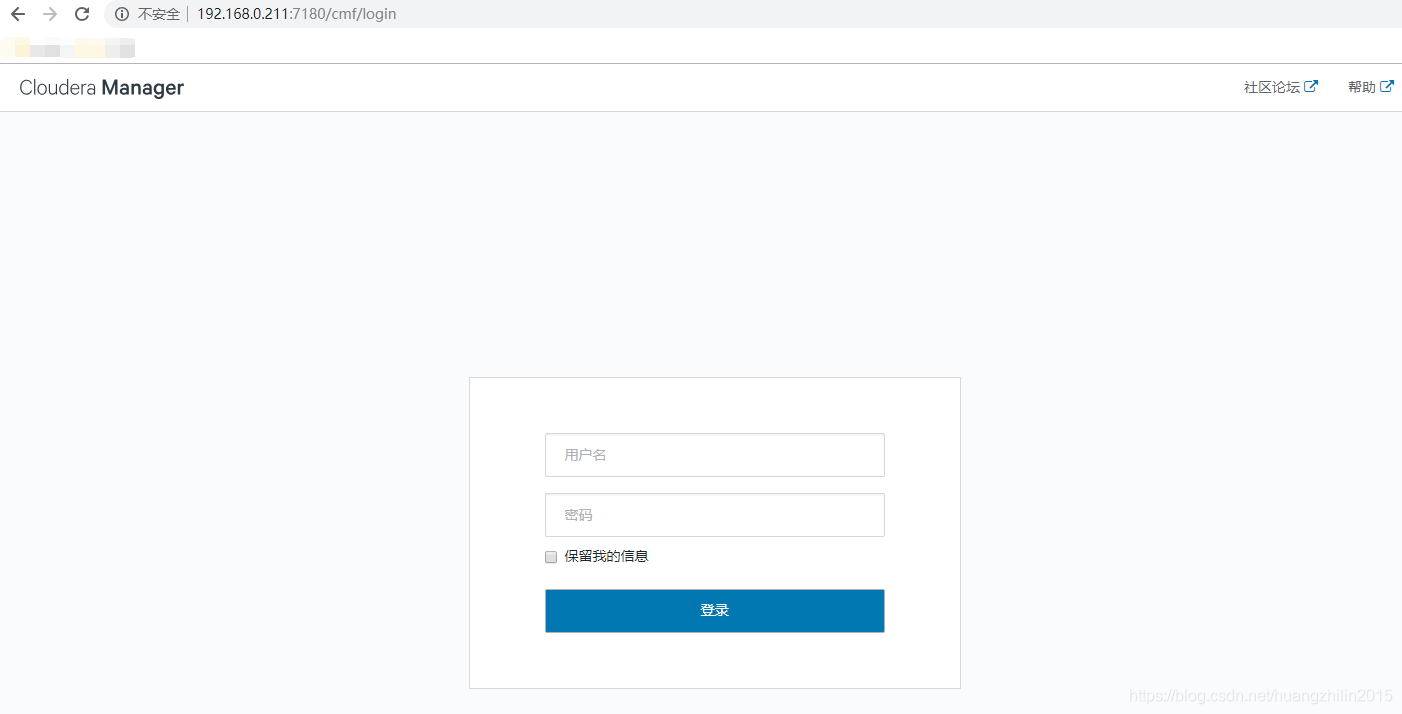The height and width of the screenshot is (714, 1402).
Task: Focus the 用户名 username field
Action: (714, 455)
